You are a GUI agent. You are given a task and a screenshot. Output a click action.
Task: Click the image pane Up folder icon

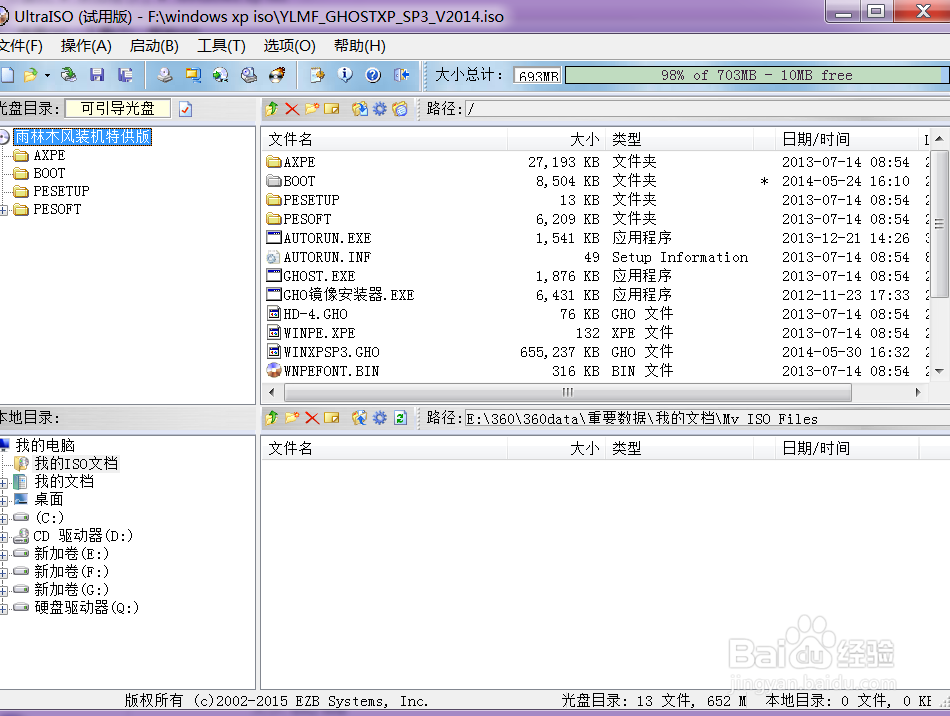coord(272,109)
